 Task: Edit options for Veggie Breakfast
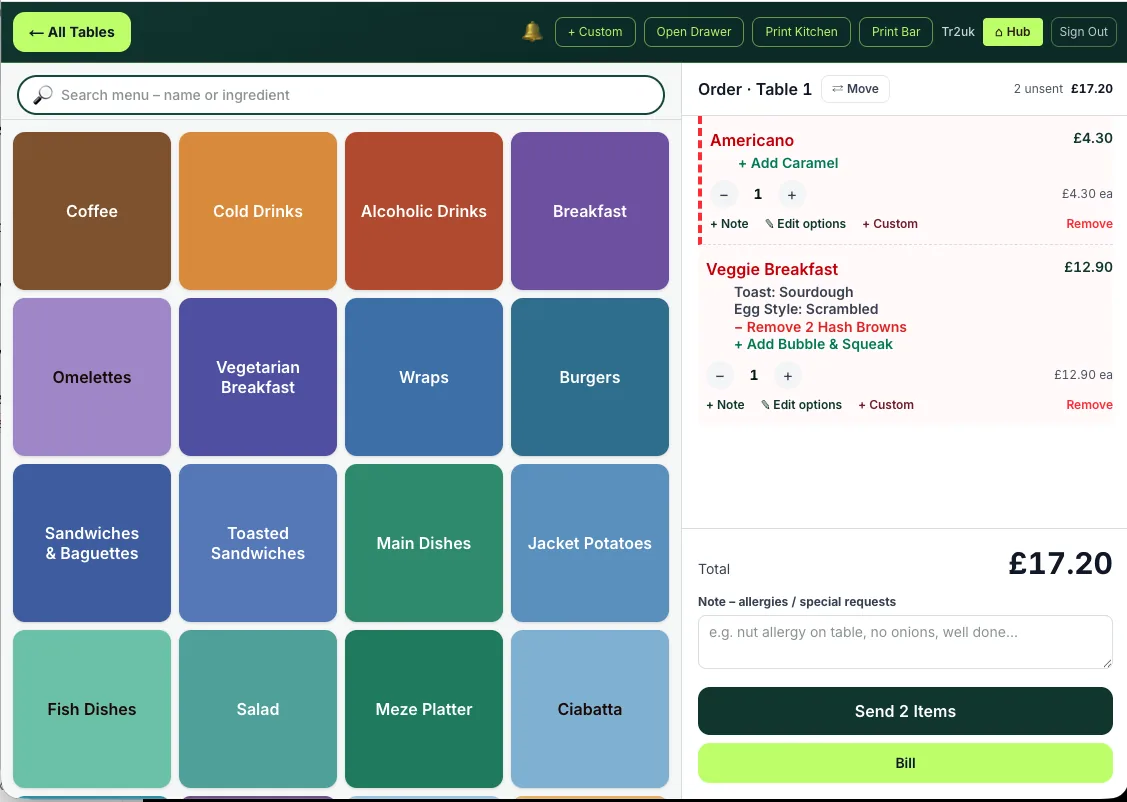(x=801, y=405)
